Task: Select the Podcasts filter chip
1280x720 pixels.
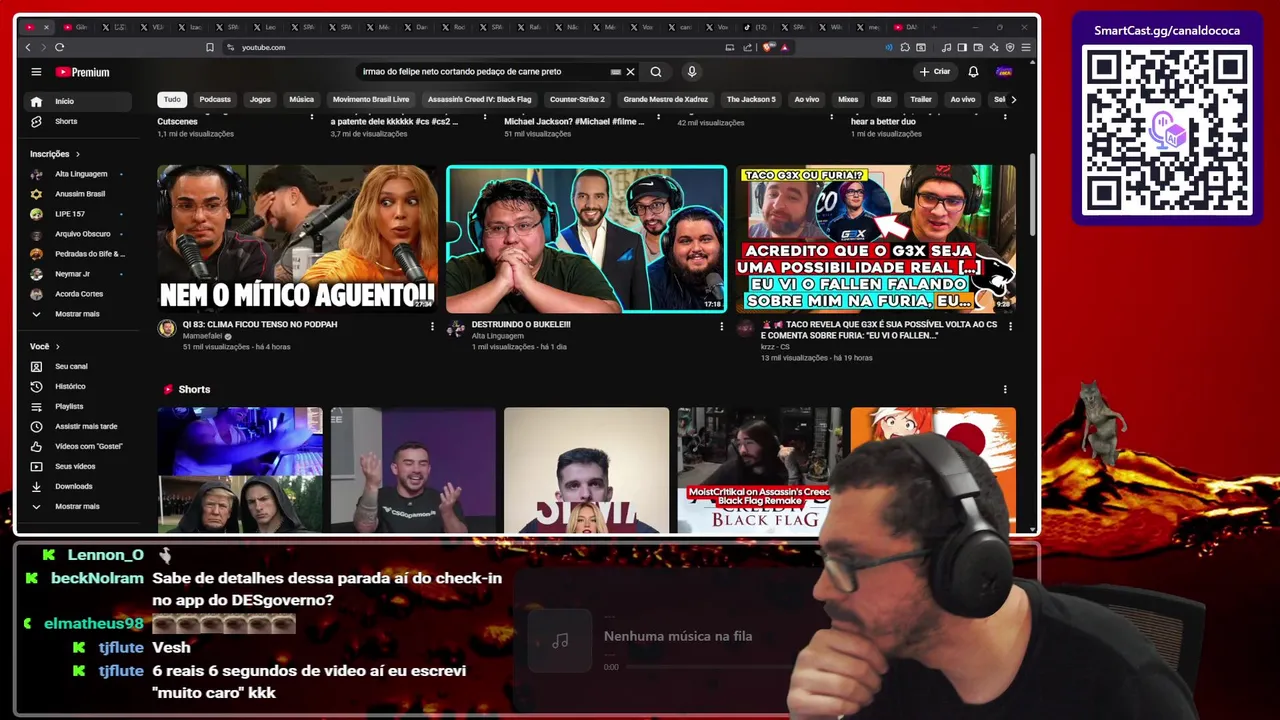Action: [215, 99]
